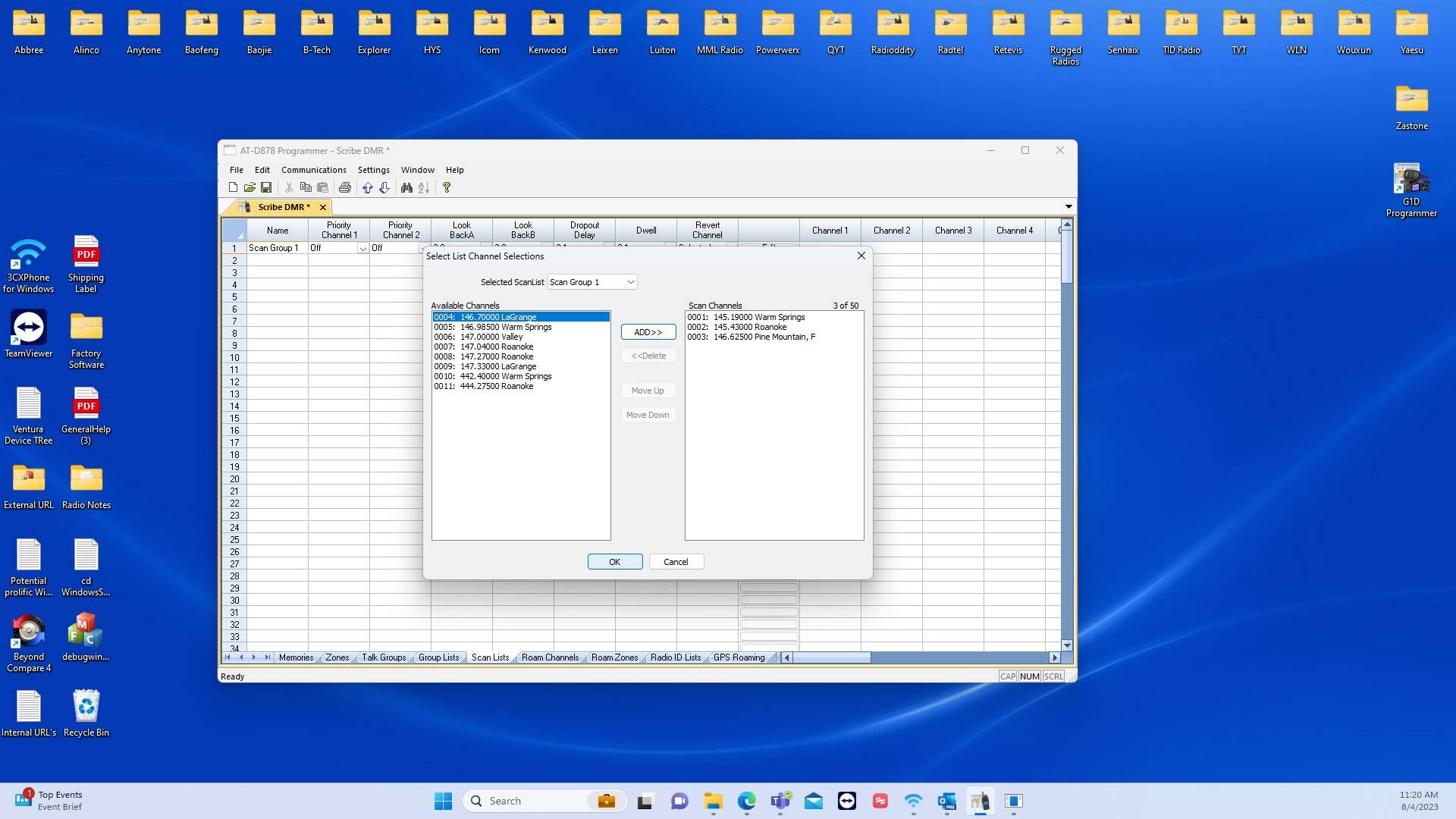Click the Copy toolbar icon
Viewport: 1456px width, 819px height.
[x=306, y=187]
